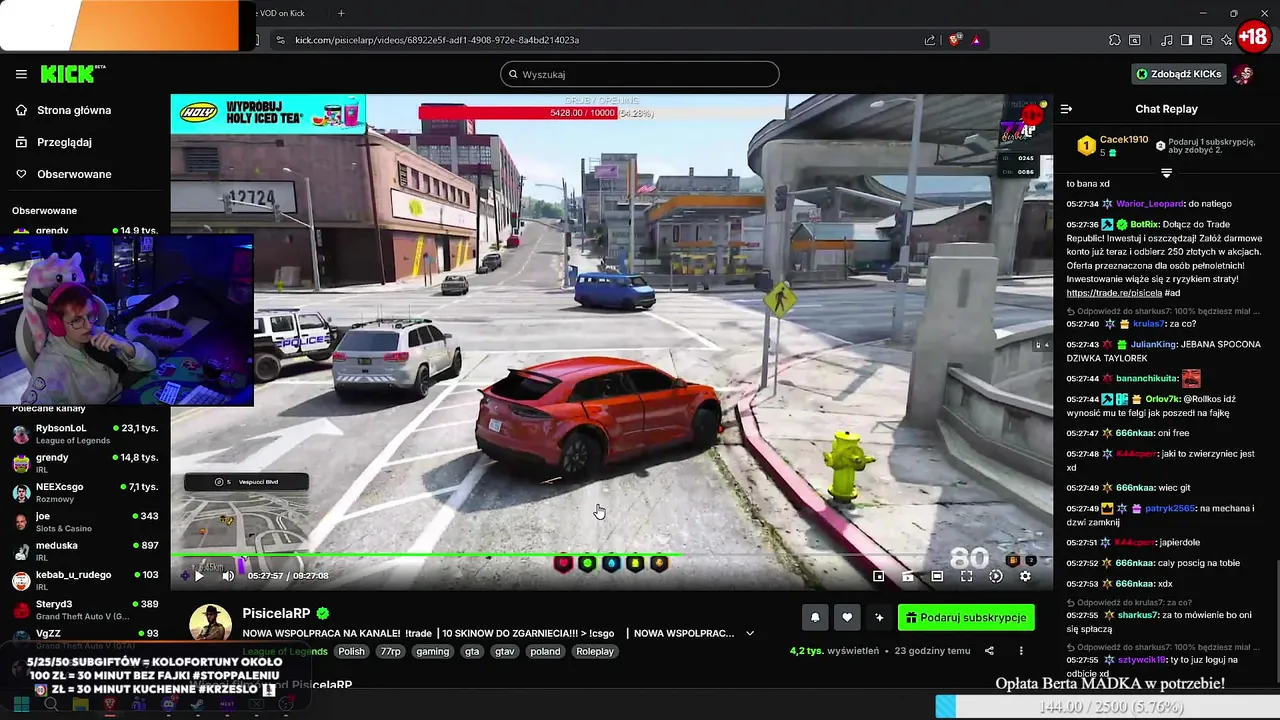Screen dimensions: 1280x720
Task: Open NEEXcsgo recommended channel
Action: 85,492
